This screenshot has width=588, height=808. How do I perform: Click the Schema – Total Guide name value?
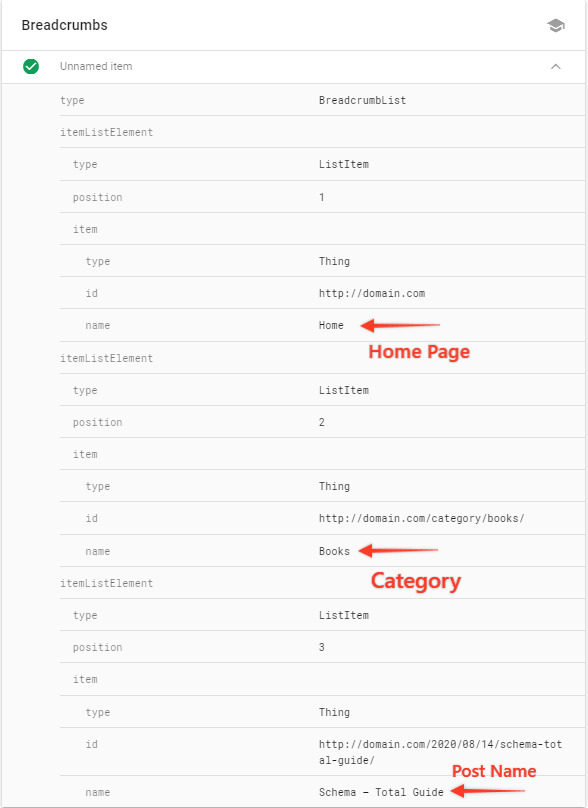click(381, 792)
